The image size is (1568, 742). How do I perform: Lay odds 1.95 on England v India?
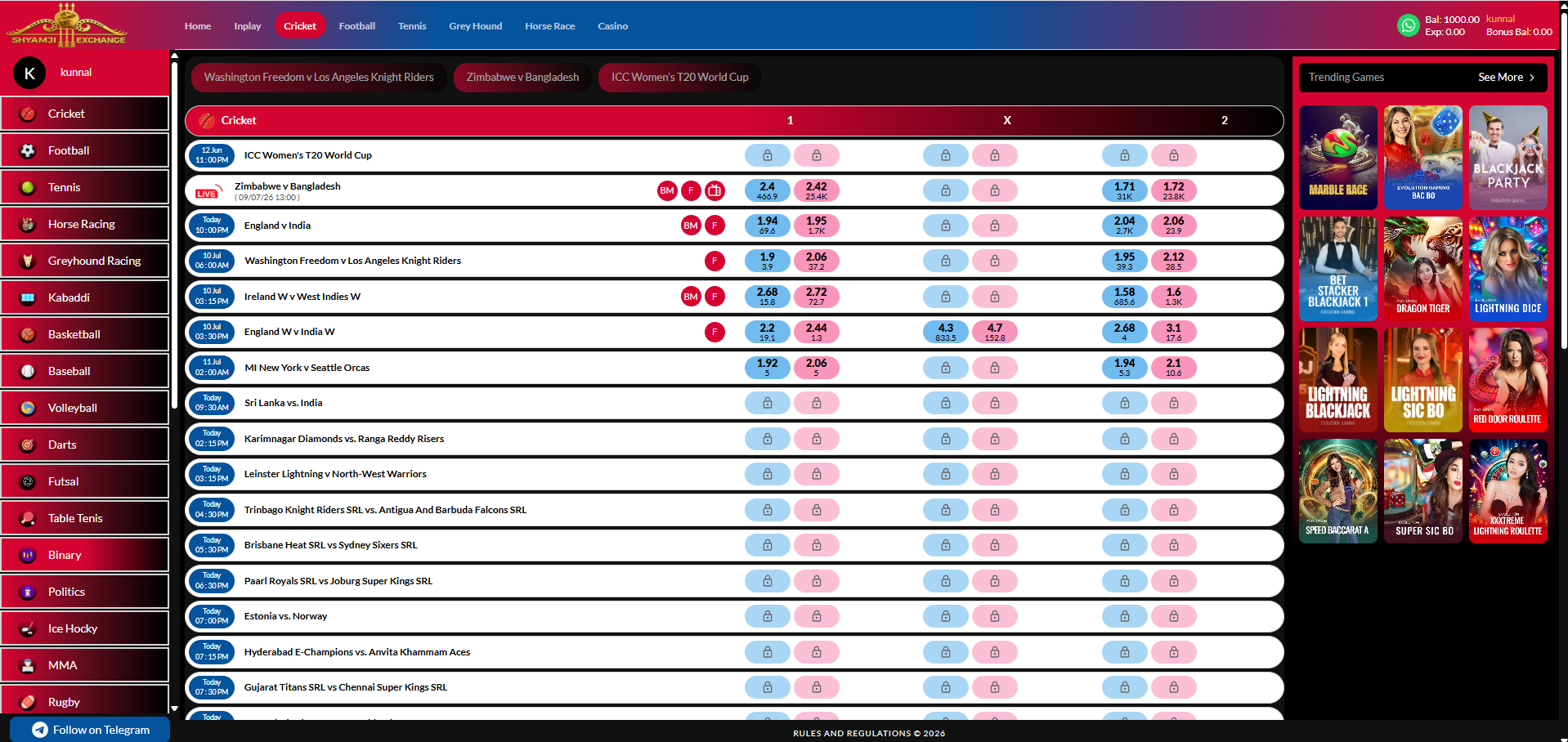pos(817,226)
